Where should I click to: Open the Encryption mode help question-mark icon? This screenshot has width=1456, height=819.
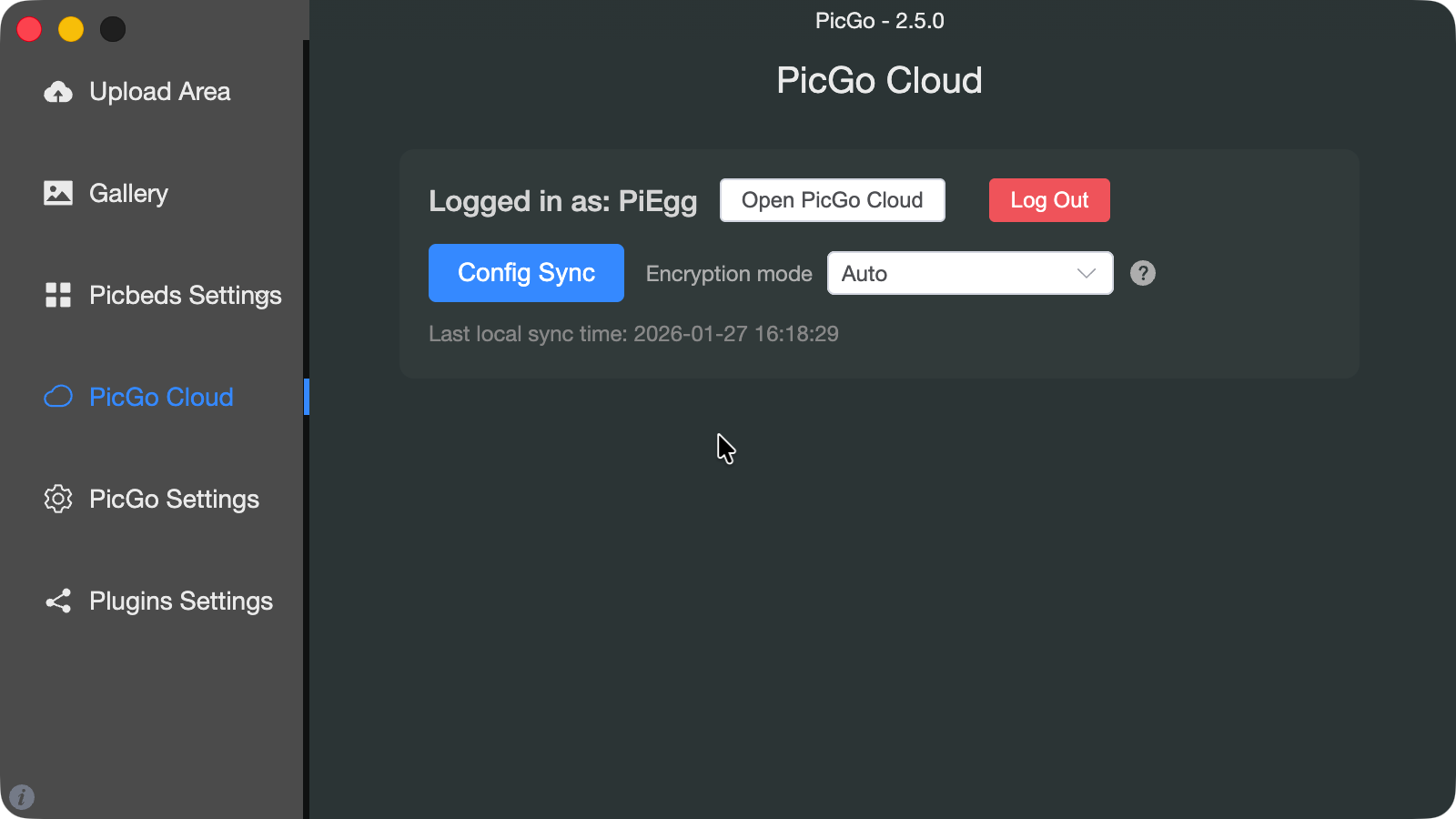1143,273
